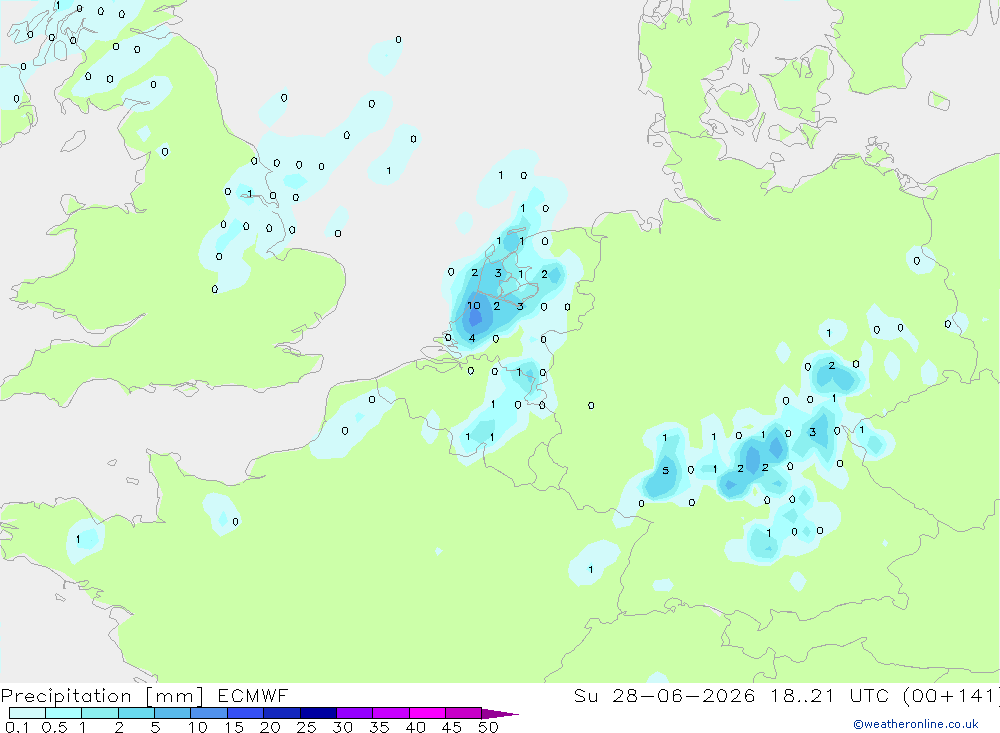The height and width of the screenshot is (733, 1000).
Task: Click the '10' precipitation value over Netherlands
Action: [x=474, y=306]
